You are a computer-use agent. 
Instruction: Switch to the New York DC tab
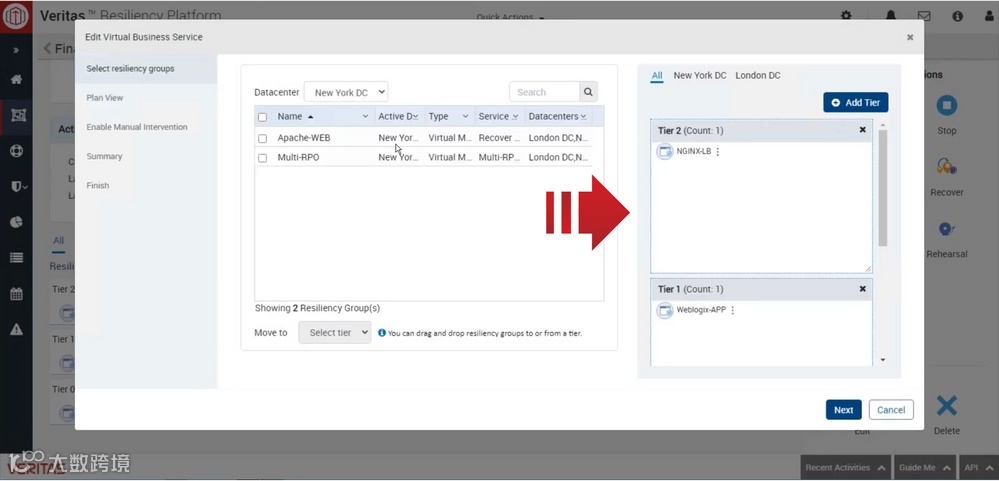700,75
